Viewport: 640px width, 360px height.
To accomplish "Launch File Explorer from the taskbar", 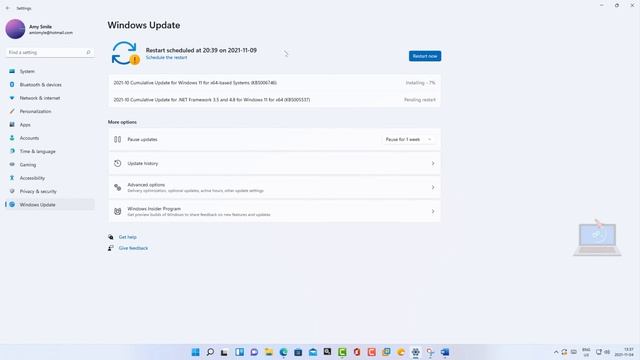I will [x=269, y=352].
